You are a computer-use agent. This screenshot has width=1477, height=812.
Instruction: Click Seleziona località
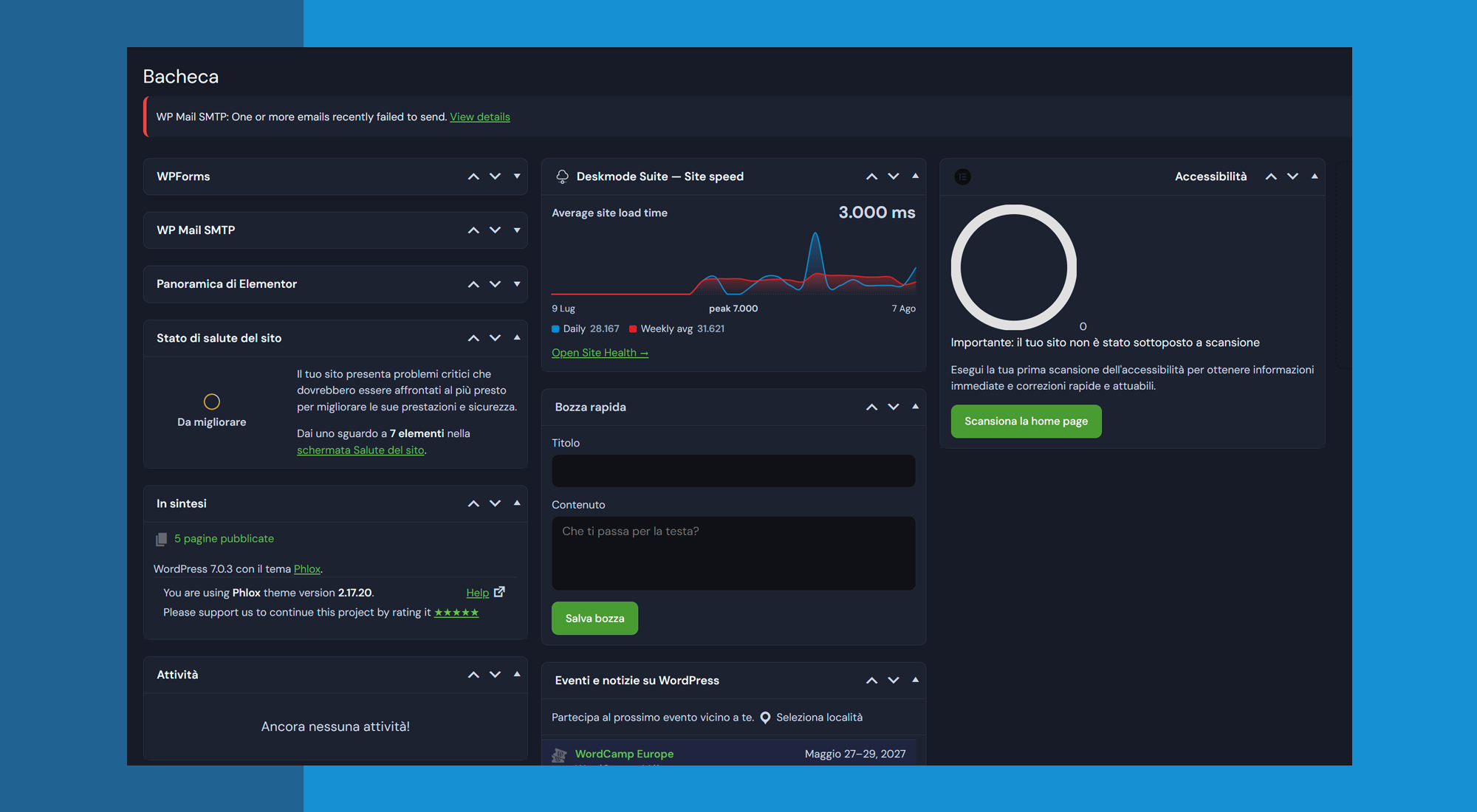click(x=819, y=718)
